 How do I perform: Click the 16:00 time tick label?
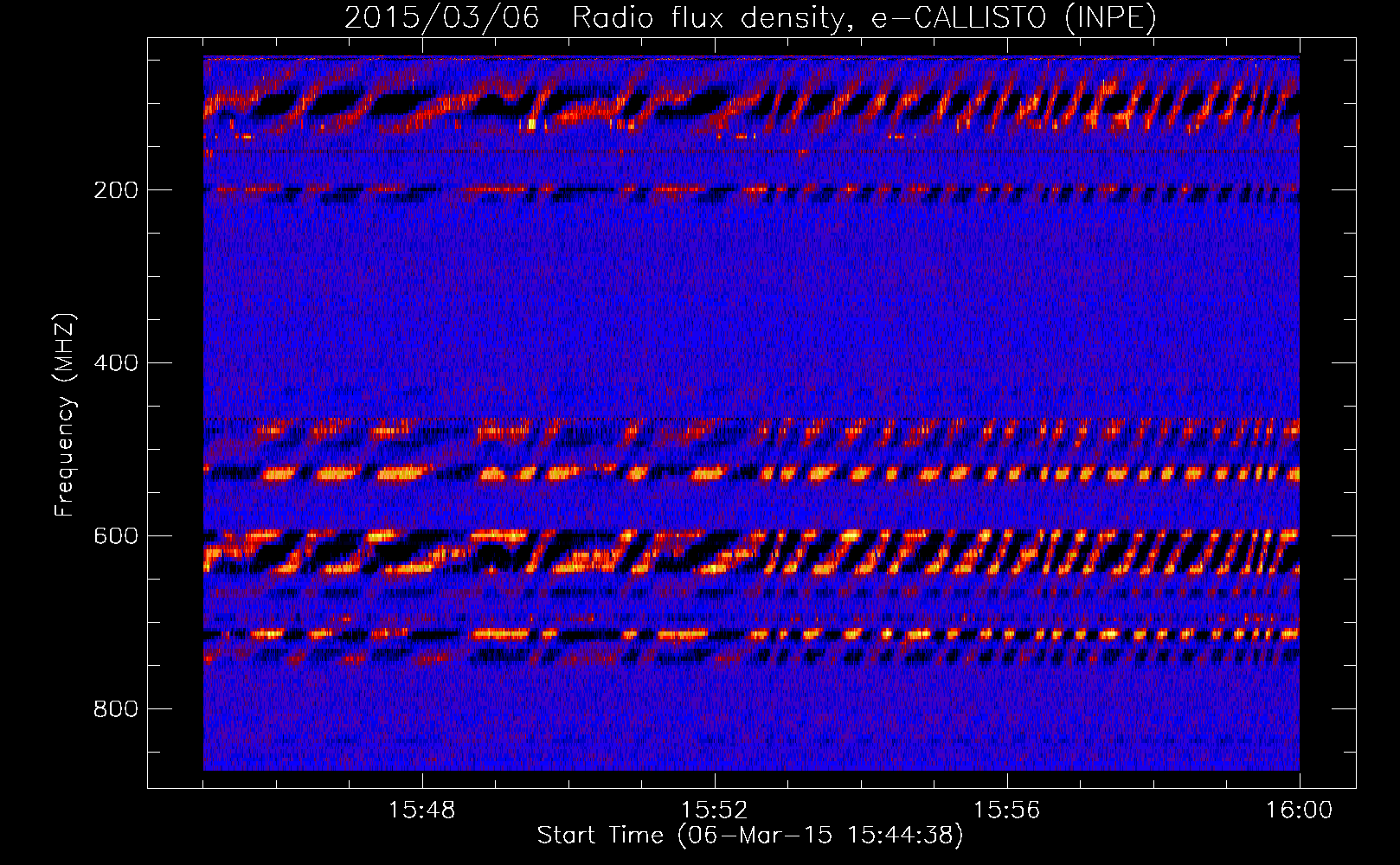tap(1299, 811)
